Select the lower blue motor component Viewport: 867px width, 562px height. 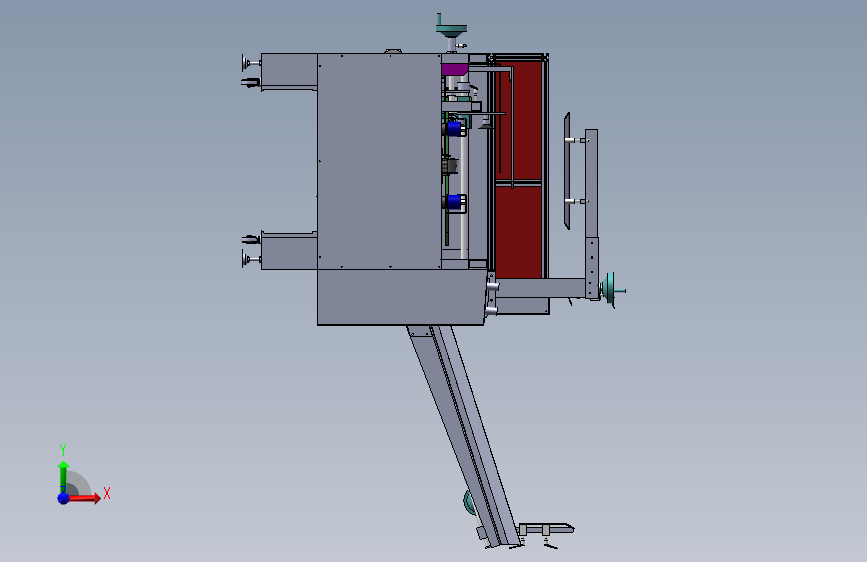[455, 202]
